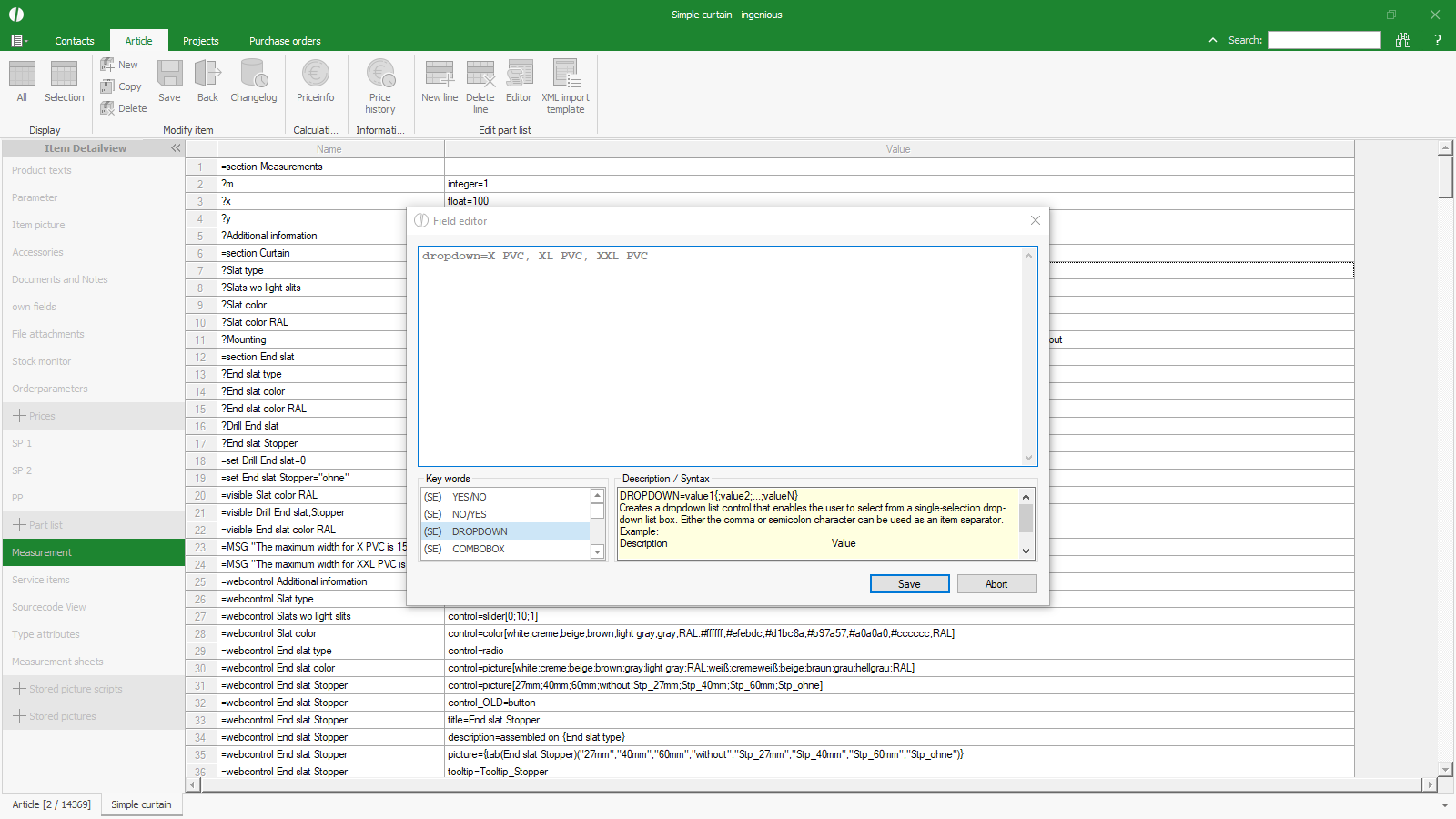Switch to the Projects tab
1456x819 pixels.
tap(200, 41)
